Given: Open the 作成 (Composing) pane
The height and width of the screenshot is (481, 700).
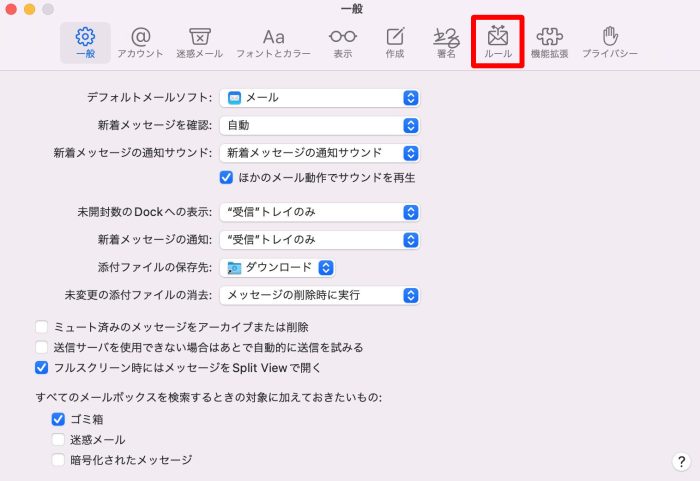Looking at the screenshot, I should 395,43.
